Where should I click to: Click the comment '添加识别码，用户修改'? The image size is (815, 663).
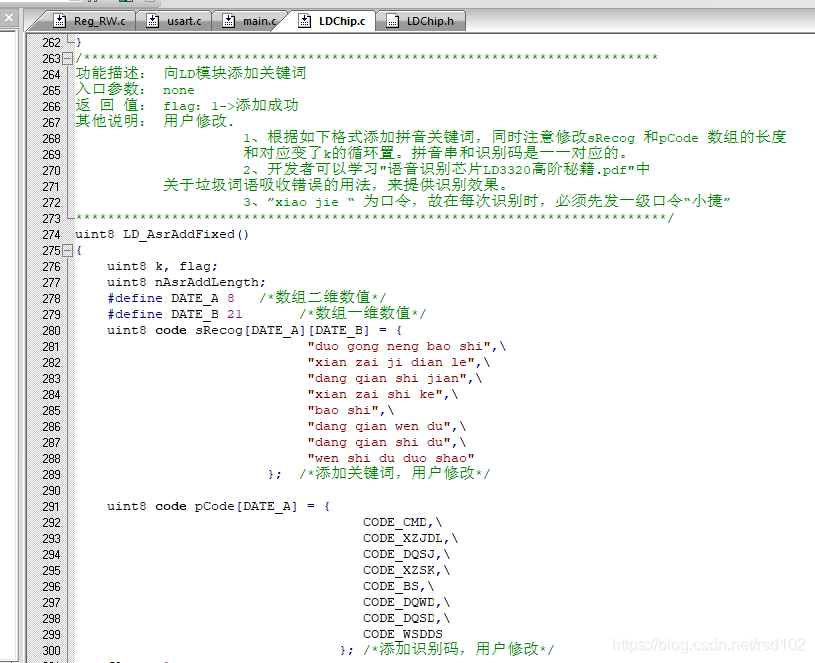459,649
